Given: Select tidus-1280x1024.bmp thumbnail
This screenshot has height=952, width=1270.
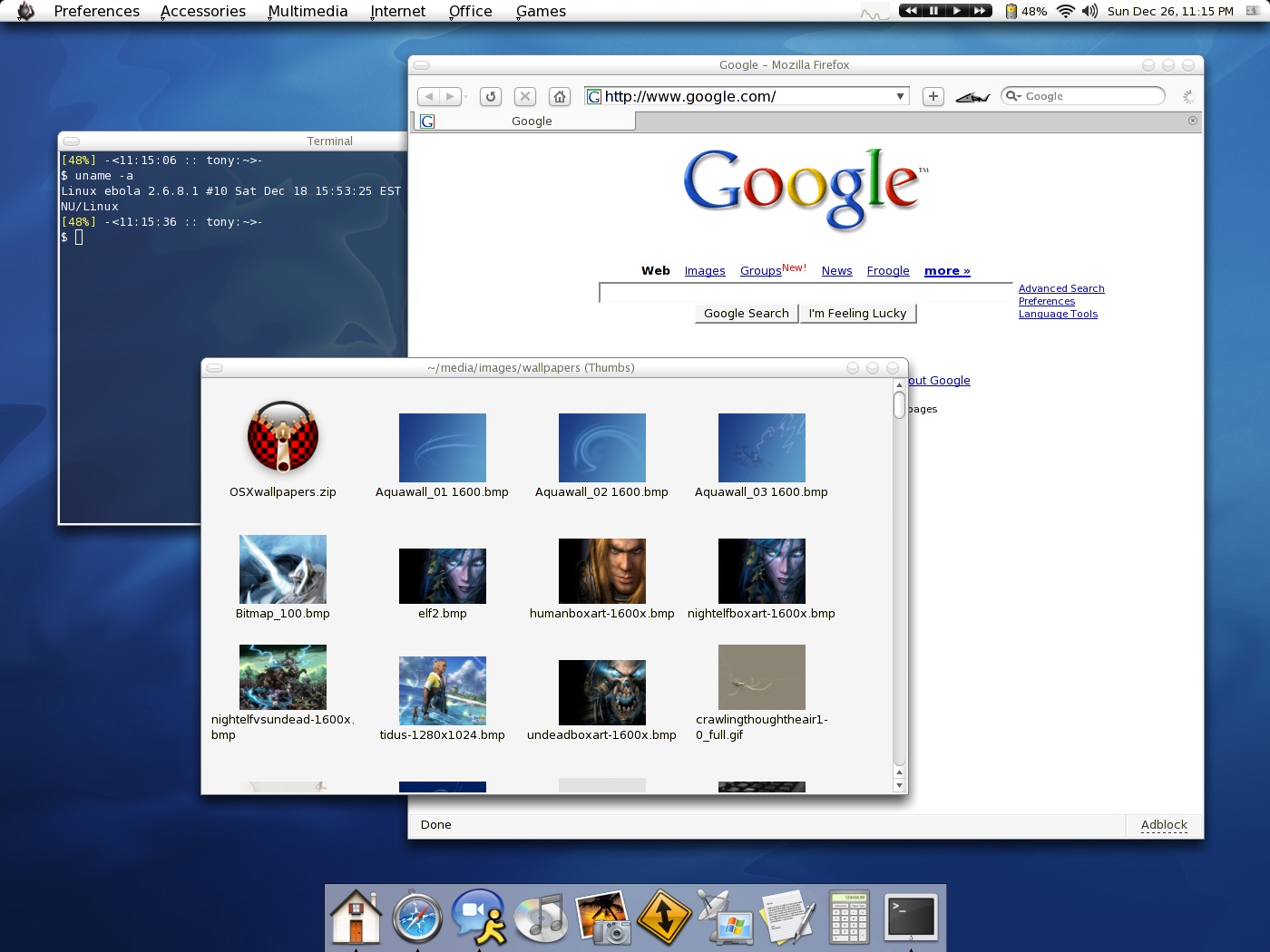Looking at the screenshot, I should 443,699.
